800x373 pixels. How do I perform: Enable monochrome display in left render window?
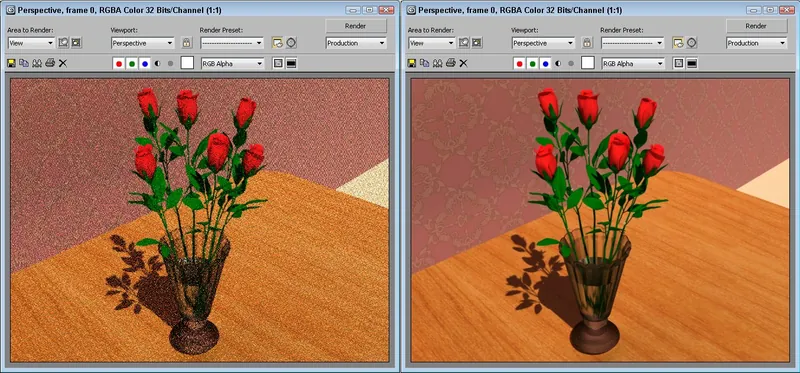pyautogui.click(x=170, y=63)
